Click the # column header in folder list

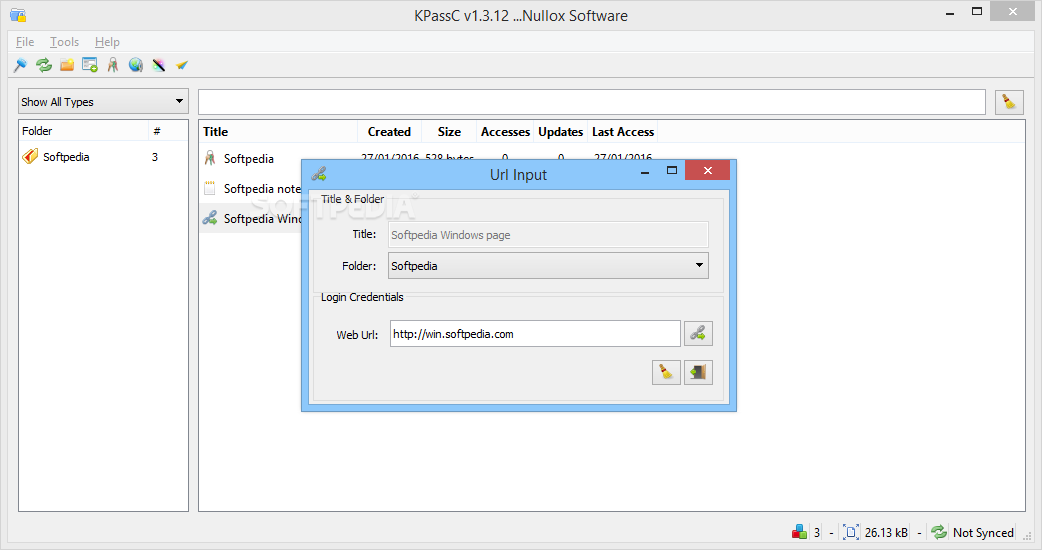pyautogui.click(x=168, y=131)
